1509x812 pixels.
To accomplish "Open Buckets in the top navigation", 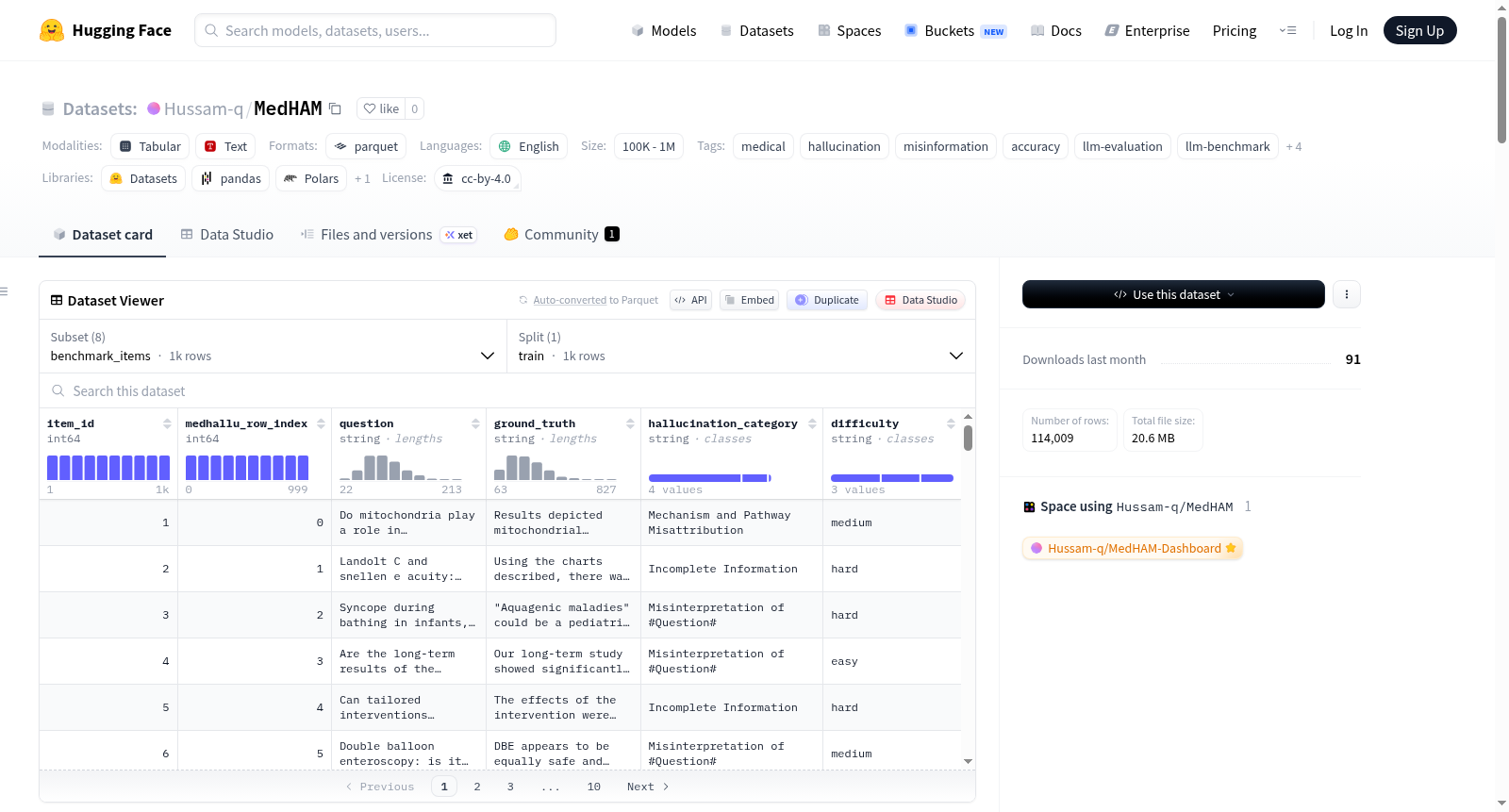I will [955, 30].
